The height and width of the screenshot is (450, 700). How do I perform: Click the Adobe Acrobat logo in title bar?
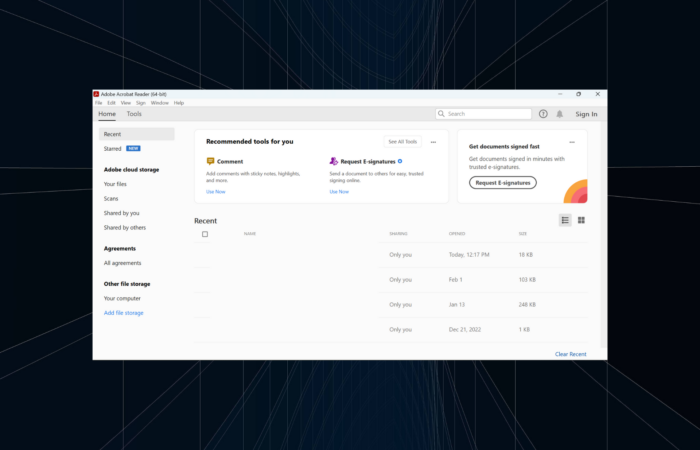[x=96, y=94]
